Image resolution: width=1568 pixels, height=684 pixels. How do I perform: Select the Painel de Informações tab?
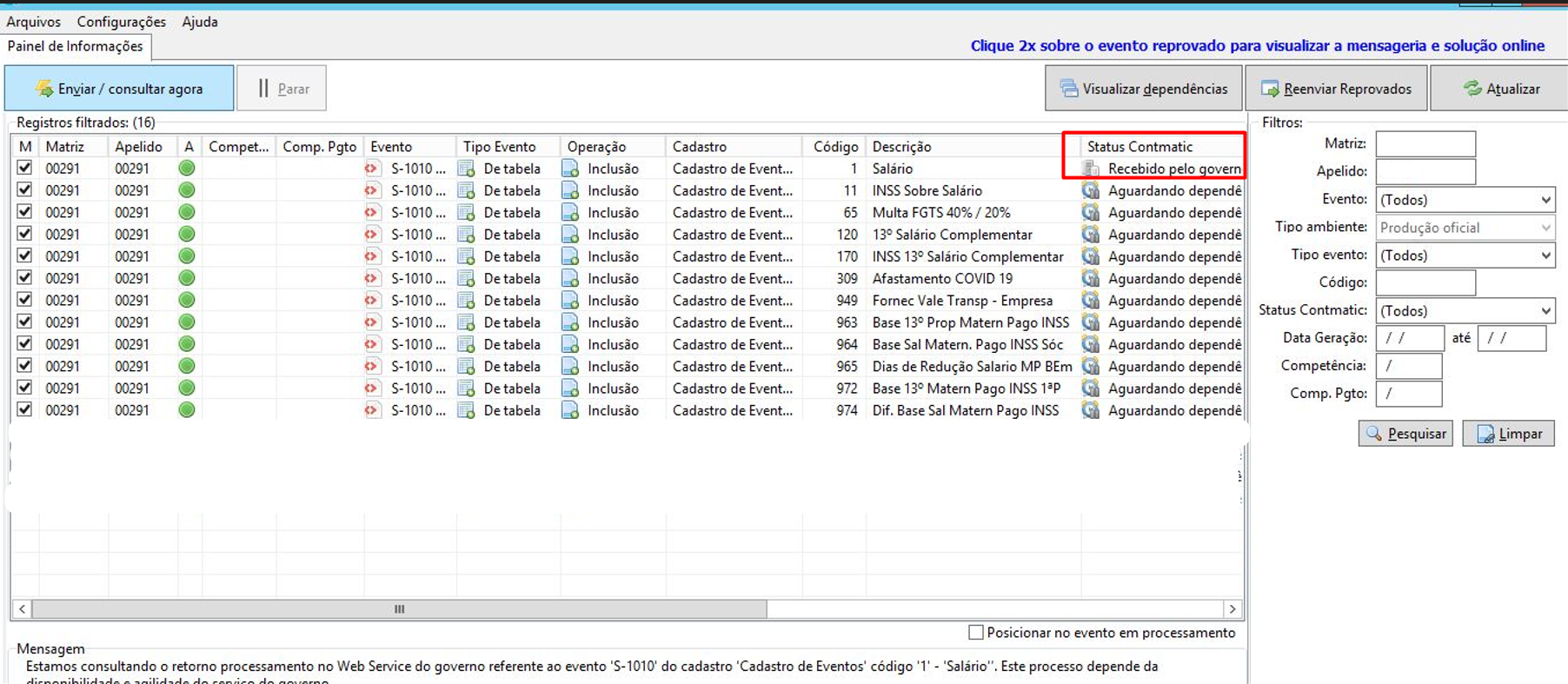[x=76, y=46]
